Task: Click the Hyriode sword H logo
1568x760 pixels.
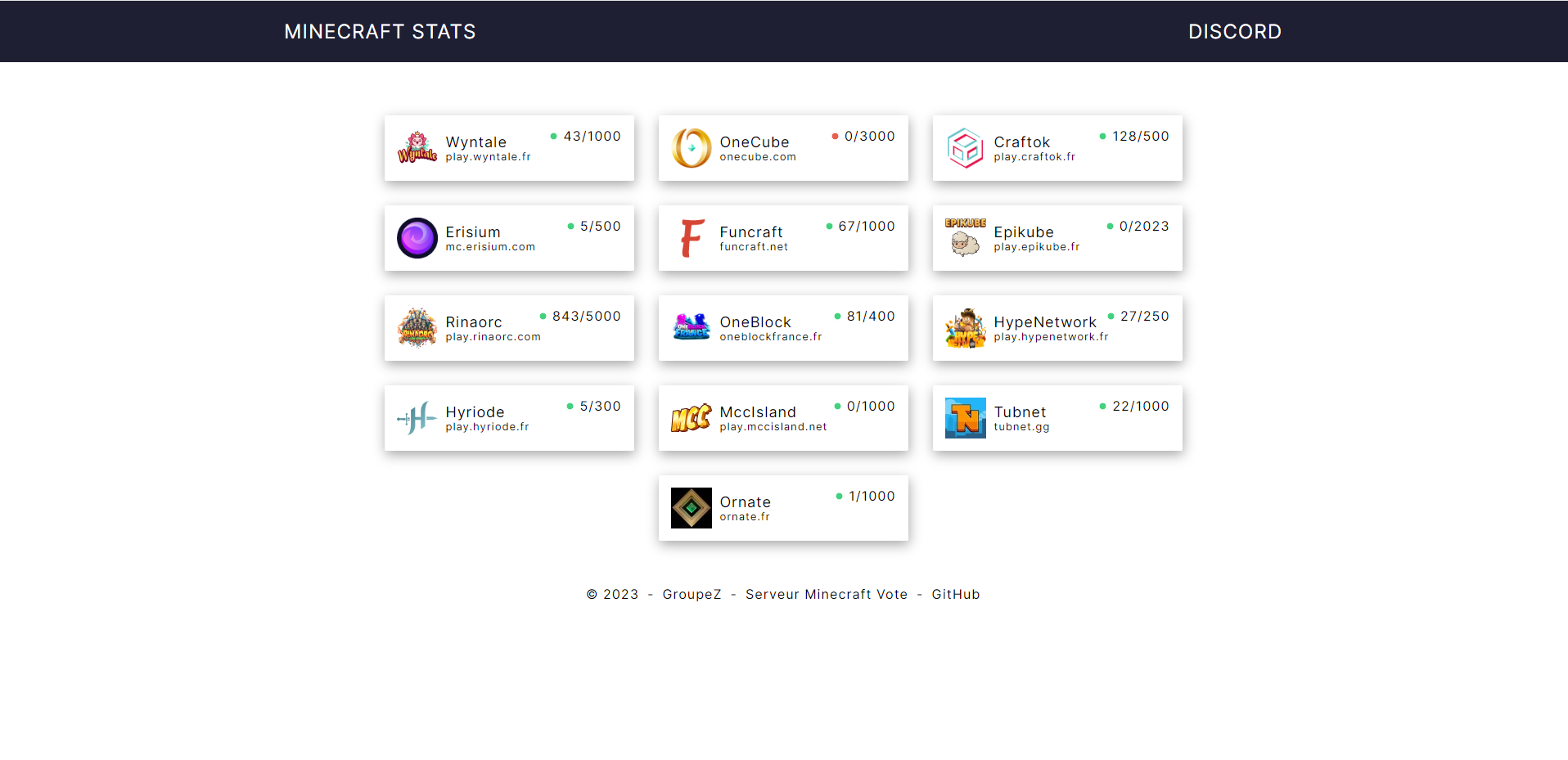Action: point(417,418)
